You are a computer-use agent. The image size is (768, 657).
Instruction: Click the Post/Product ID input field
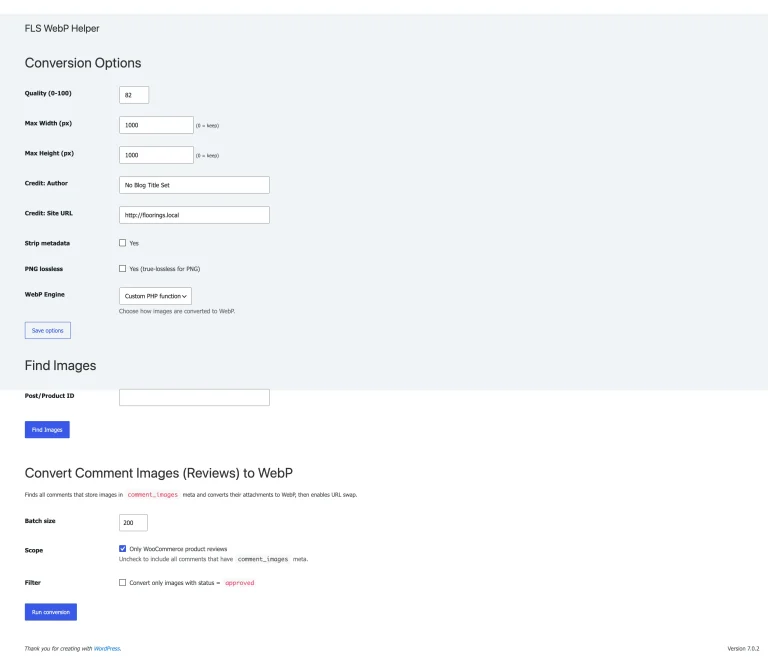[194, 397]
